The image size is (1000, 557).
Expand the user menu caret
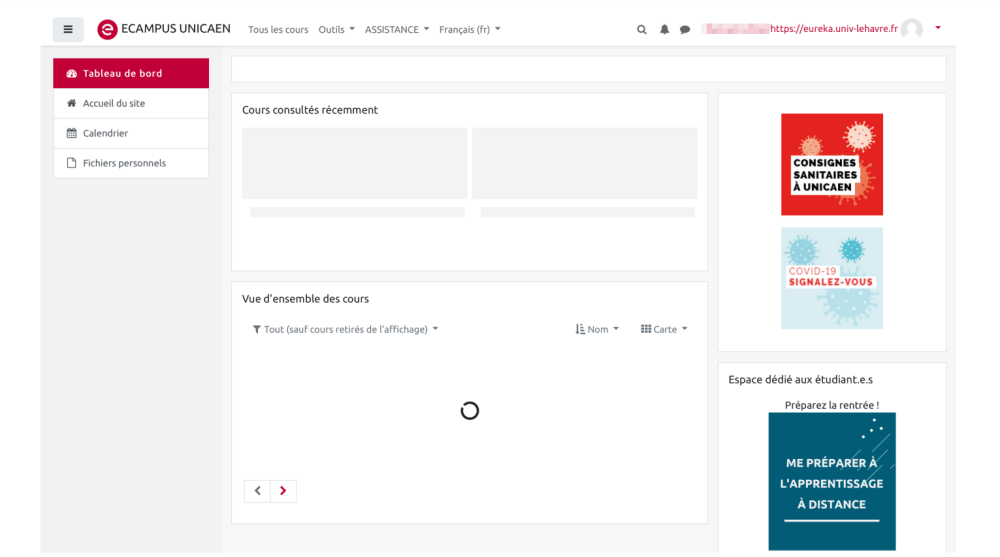[x=938, y=28]
